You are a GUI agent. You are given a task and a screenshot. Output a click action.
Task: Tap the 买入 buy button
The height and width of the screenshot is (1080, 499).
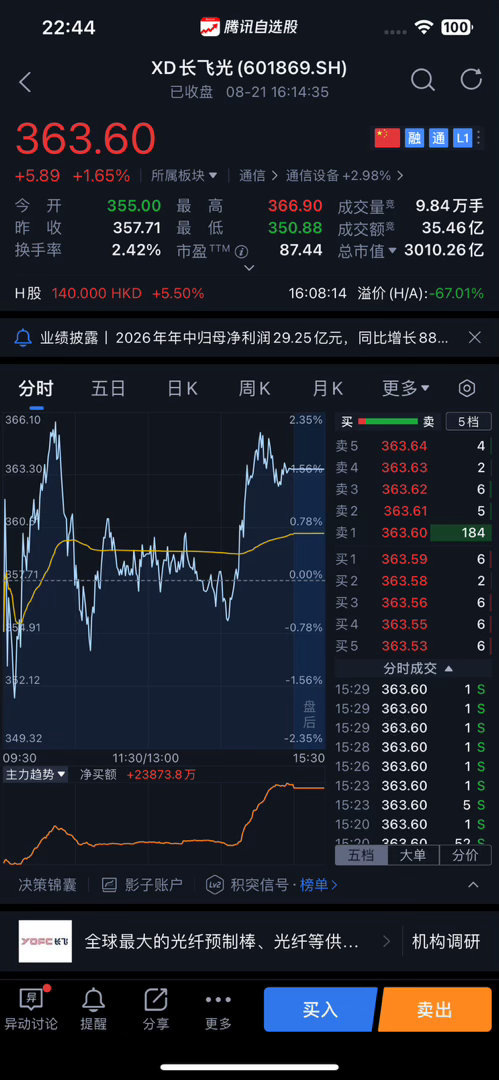[x=320, y=1009]
